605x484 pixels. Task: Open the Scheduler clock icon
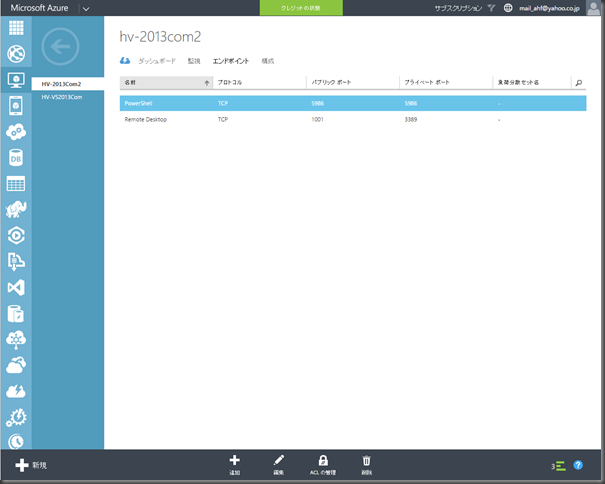(x=16, y=442)
